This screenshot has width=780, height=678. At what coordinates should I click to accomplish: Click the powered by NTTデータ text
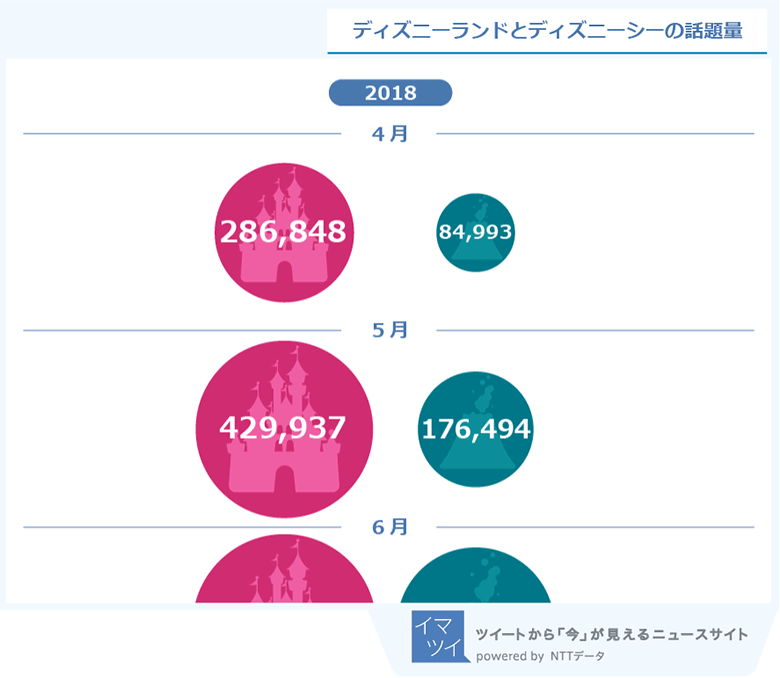click(540, 657)
